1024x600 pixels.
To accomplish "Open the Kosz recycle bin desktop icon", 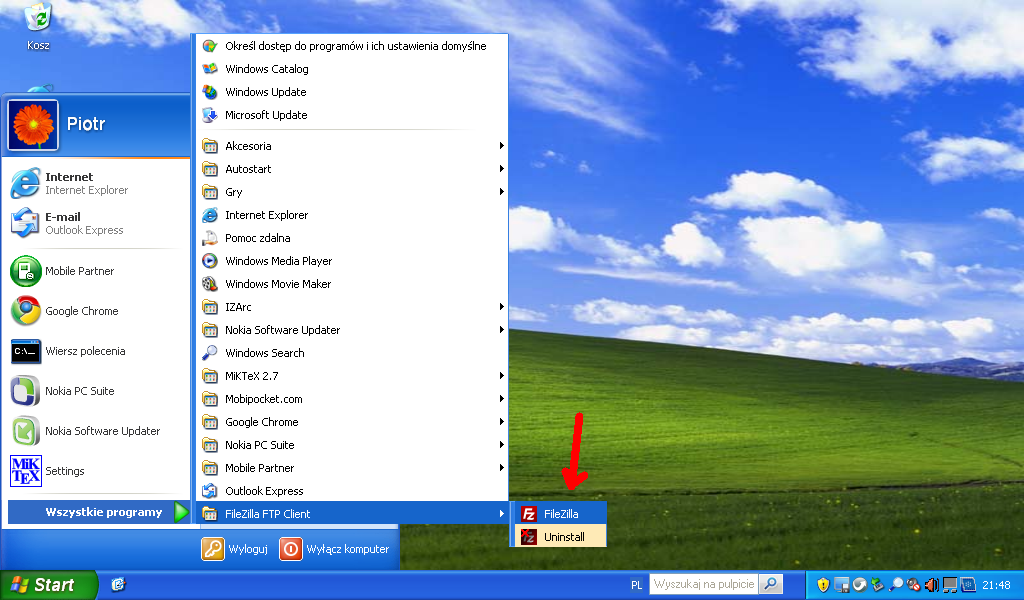I will tap(38, 26).
